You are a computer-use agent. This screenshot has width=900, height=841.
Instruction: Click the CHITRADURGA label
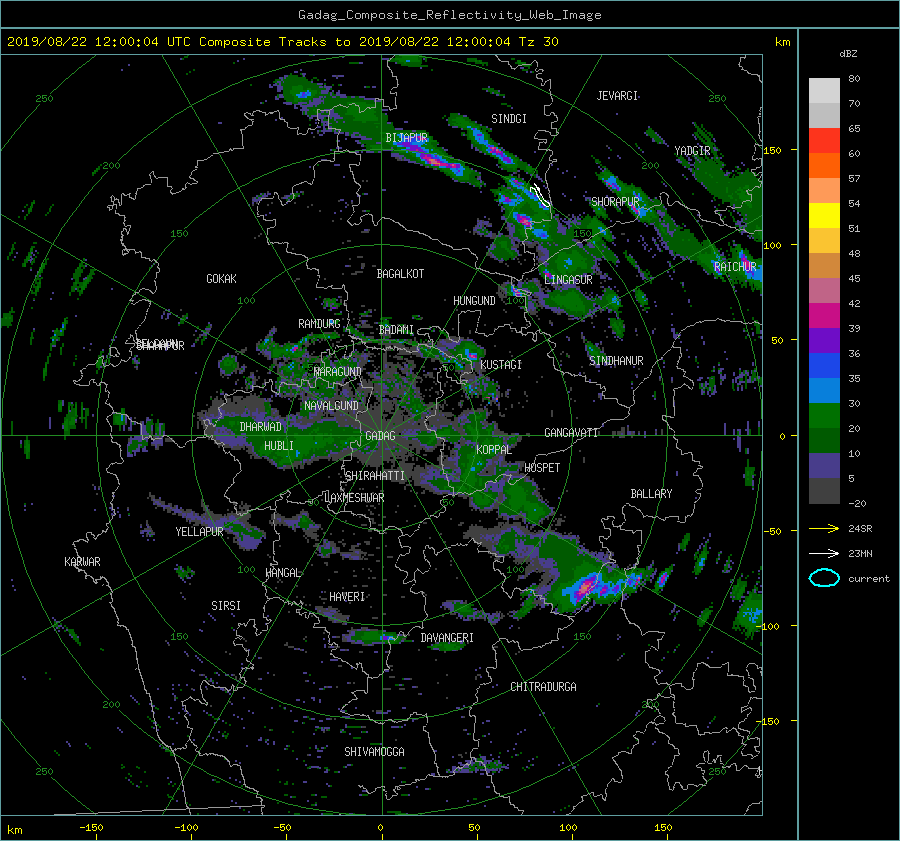543,687
